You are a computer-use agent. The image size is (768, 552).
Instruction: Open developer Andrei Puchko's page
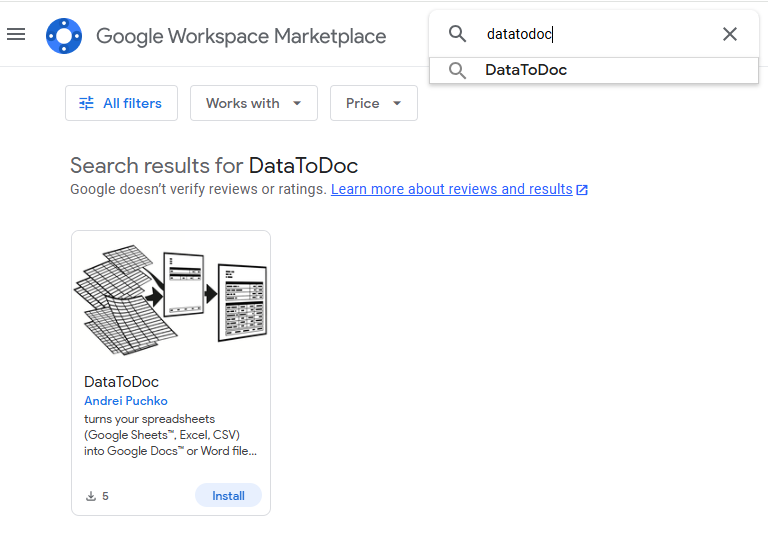126,401
